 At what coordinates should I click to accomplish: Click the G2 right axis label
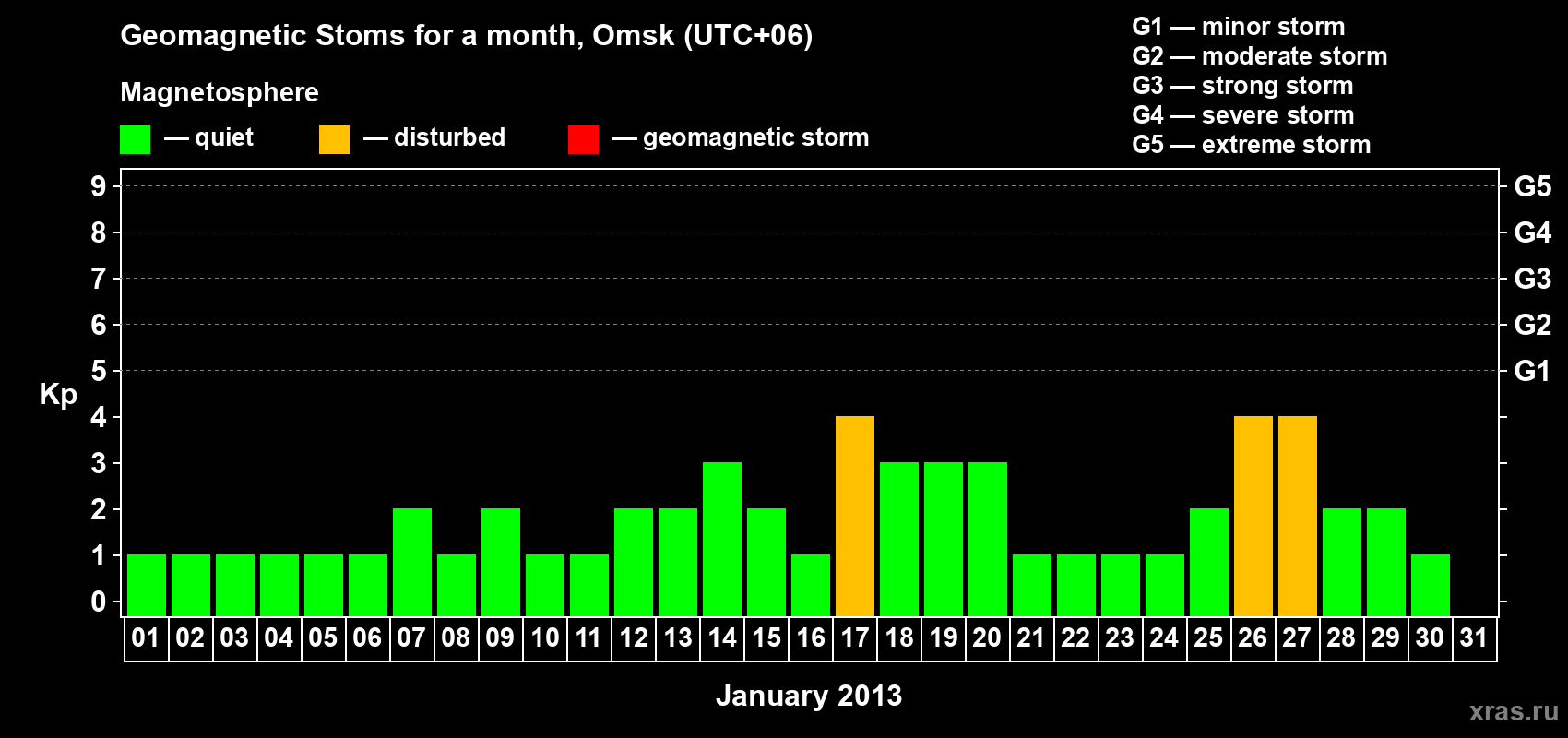tap(1533, 325)
